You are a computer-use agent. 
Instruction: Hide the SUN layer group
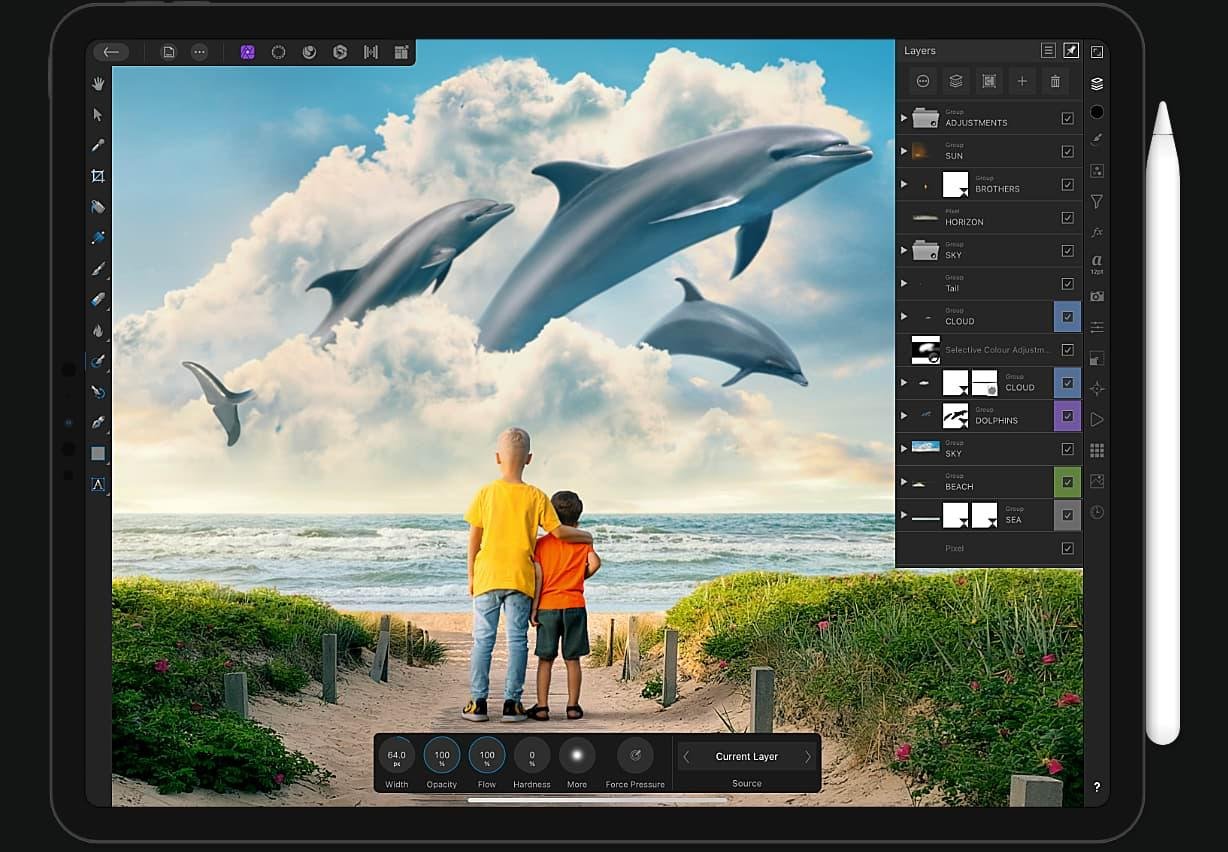pos(1067,152)
